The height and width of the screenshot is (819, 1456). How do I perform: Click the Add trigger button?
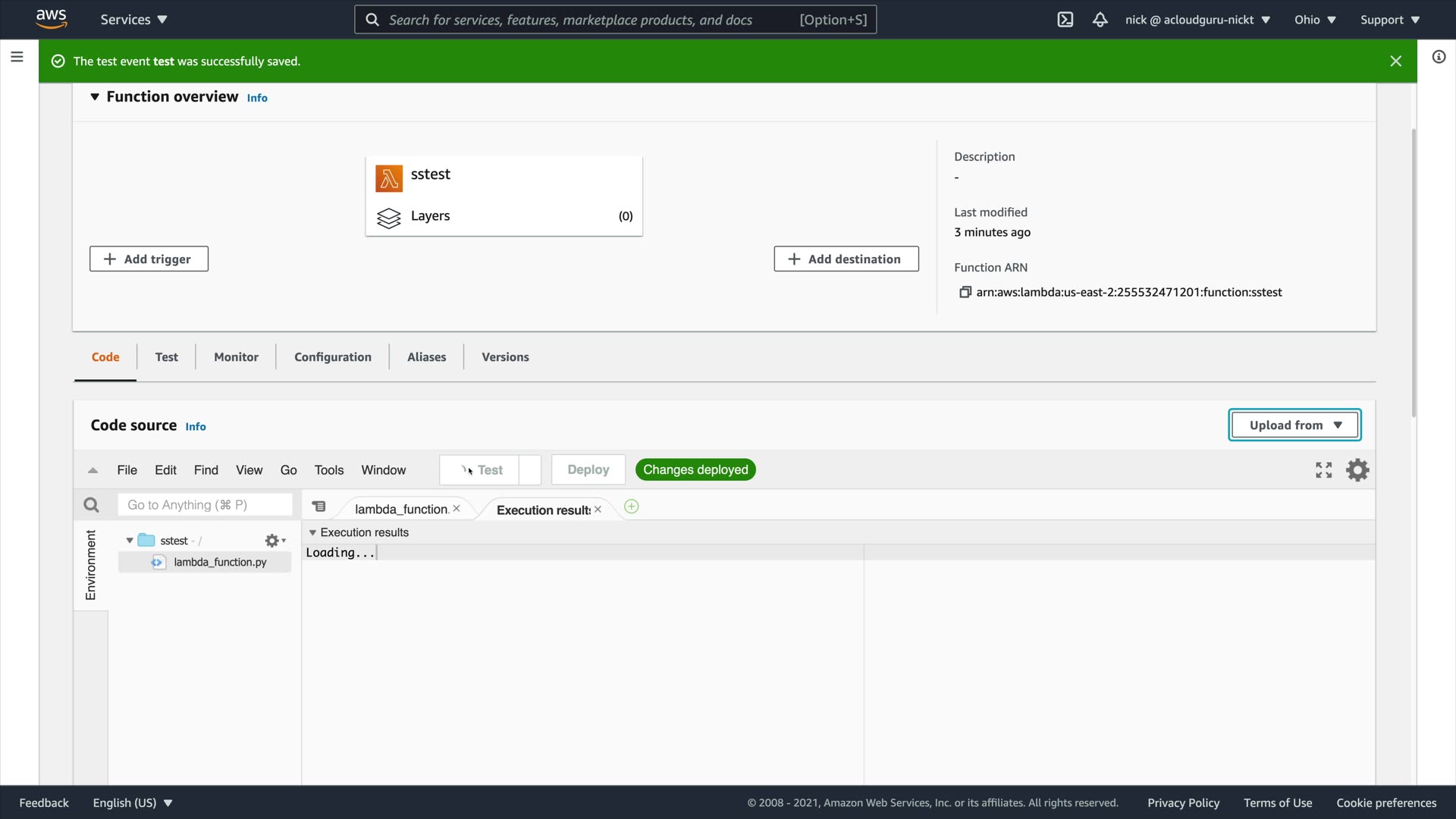coord(149,259)
